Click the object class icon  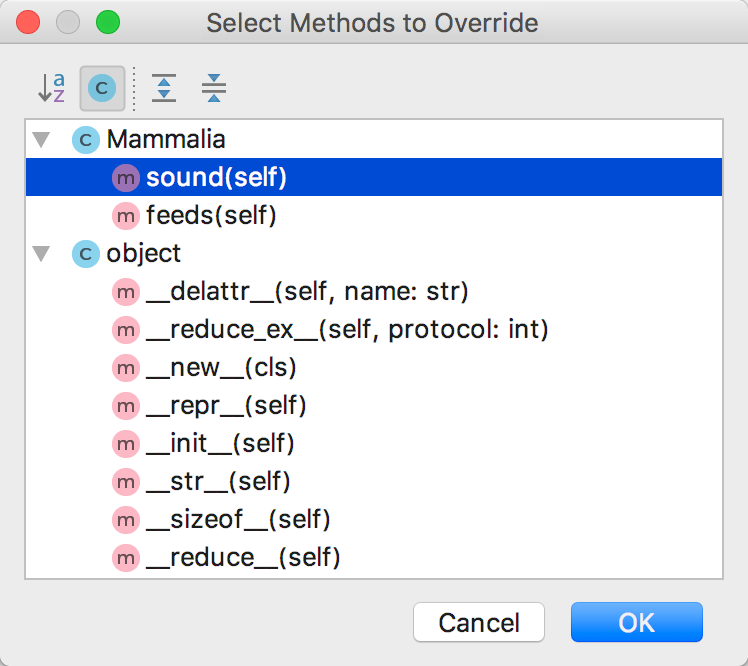click(86, 253)
